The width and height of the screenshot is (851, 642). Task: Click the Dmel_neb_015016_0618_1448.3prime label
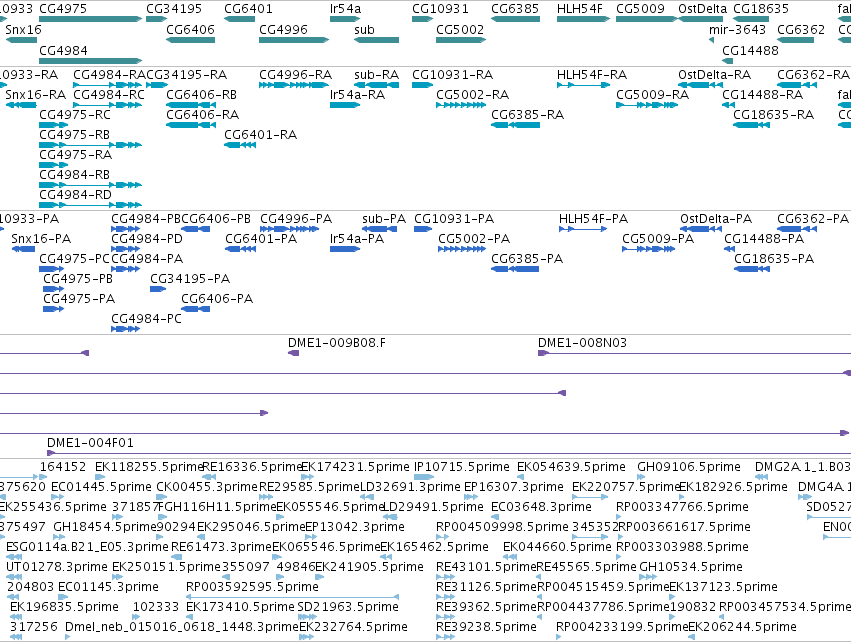coord(182,627)
